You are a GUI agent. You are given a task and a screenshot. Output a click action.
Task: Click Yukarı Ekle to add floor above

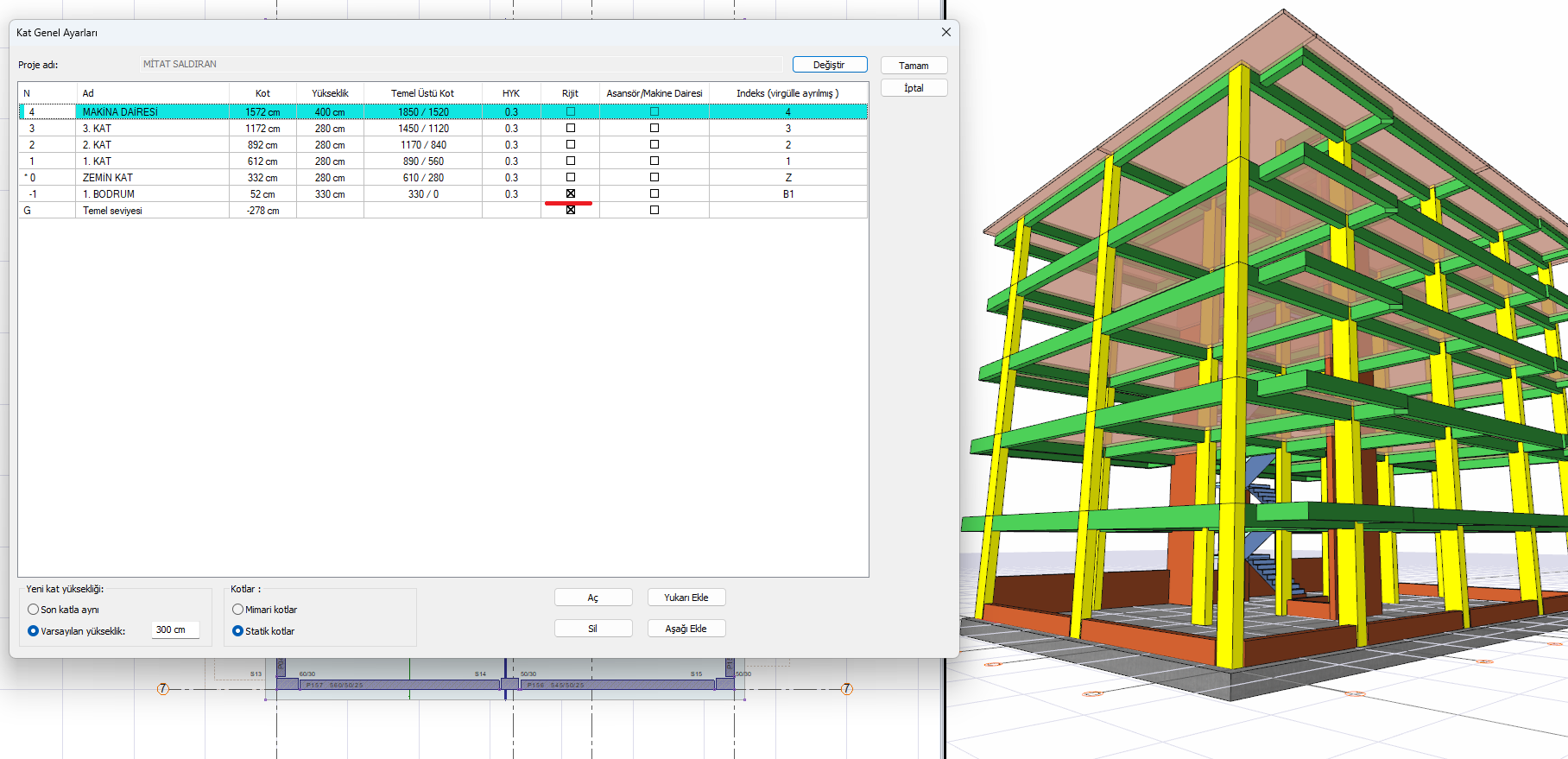click(x=686, y=598)
